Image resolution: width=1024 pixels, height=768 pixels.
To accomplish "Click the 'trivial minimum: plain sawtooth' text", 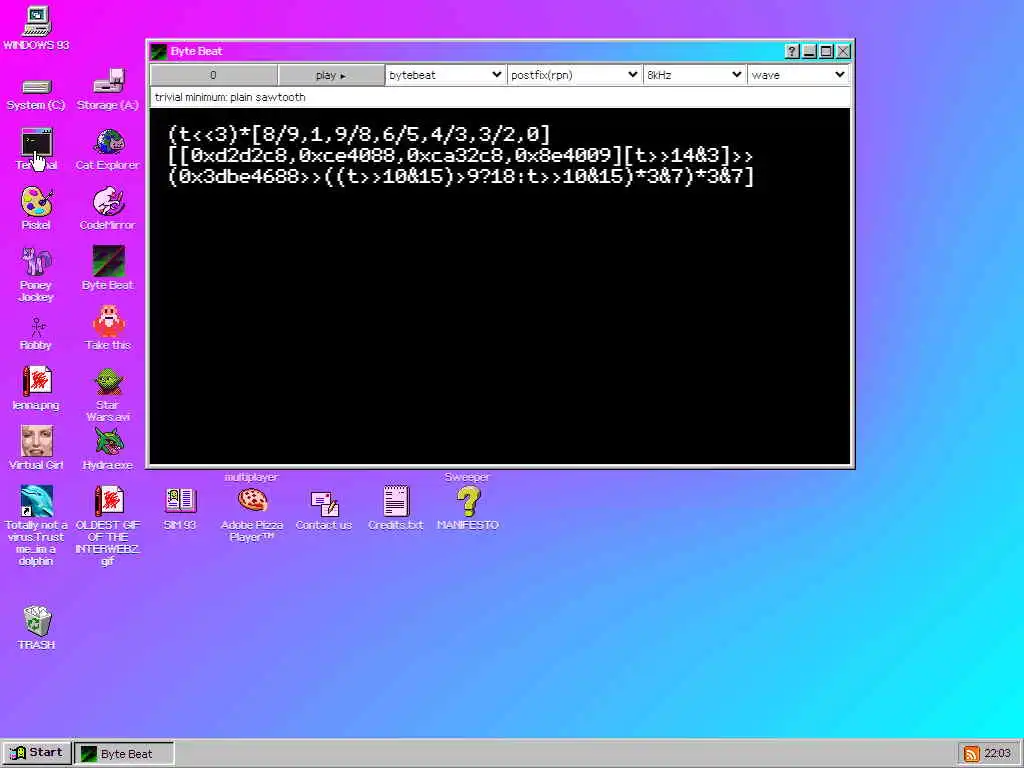I will tap(230, 97).
